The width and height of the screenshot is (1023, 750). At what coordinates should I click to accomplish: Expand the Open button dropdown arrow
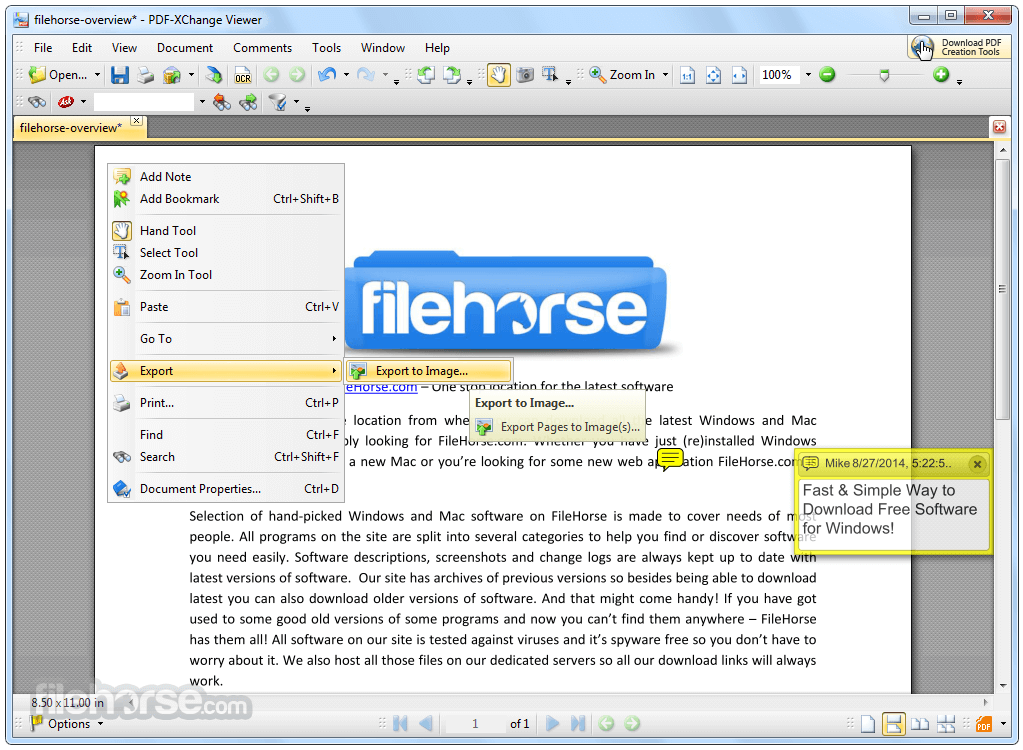[x=97, y=75]
